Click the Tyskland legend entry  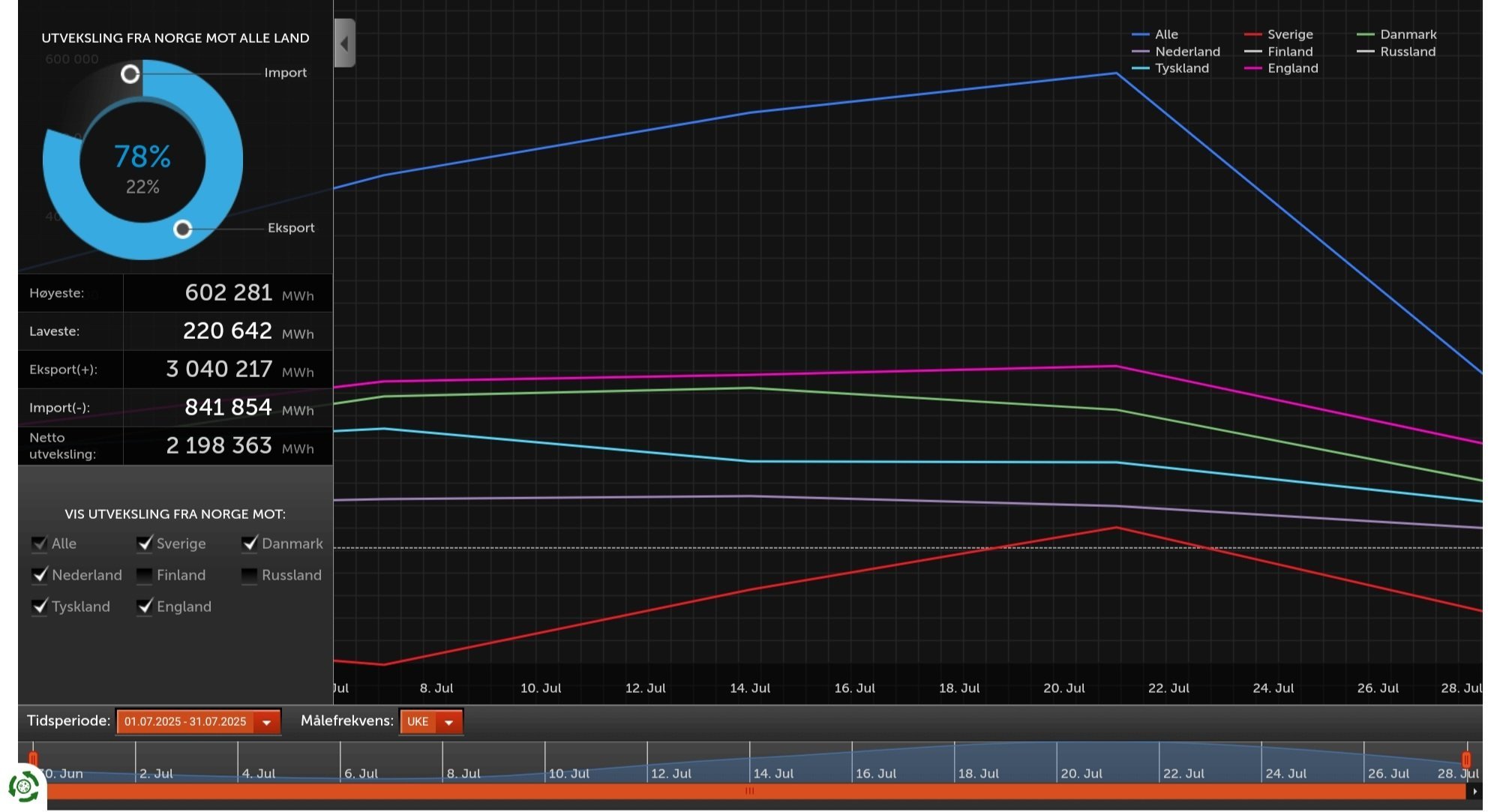[1171, 68]
